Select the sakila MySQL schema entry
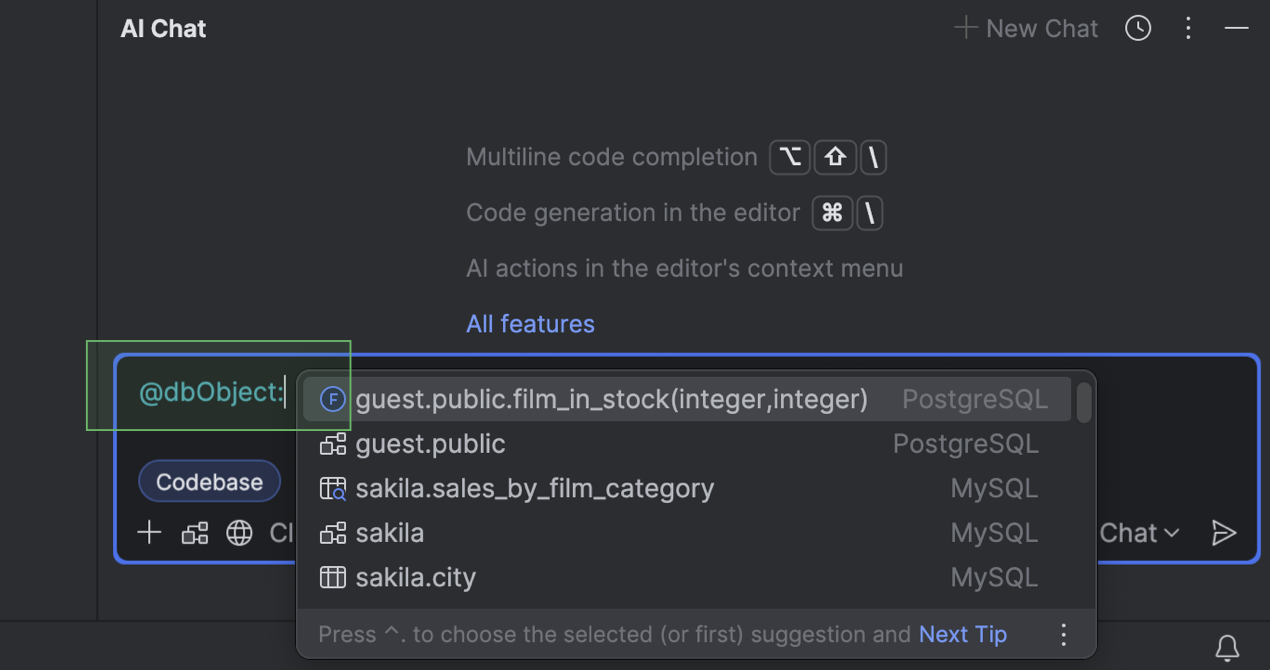The width and height of the screenshot is (1270, 670). point(390,533)
